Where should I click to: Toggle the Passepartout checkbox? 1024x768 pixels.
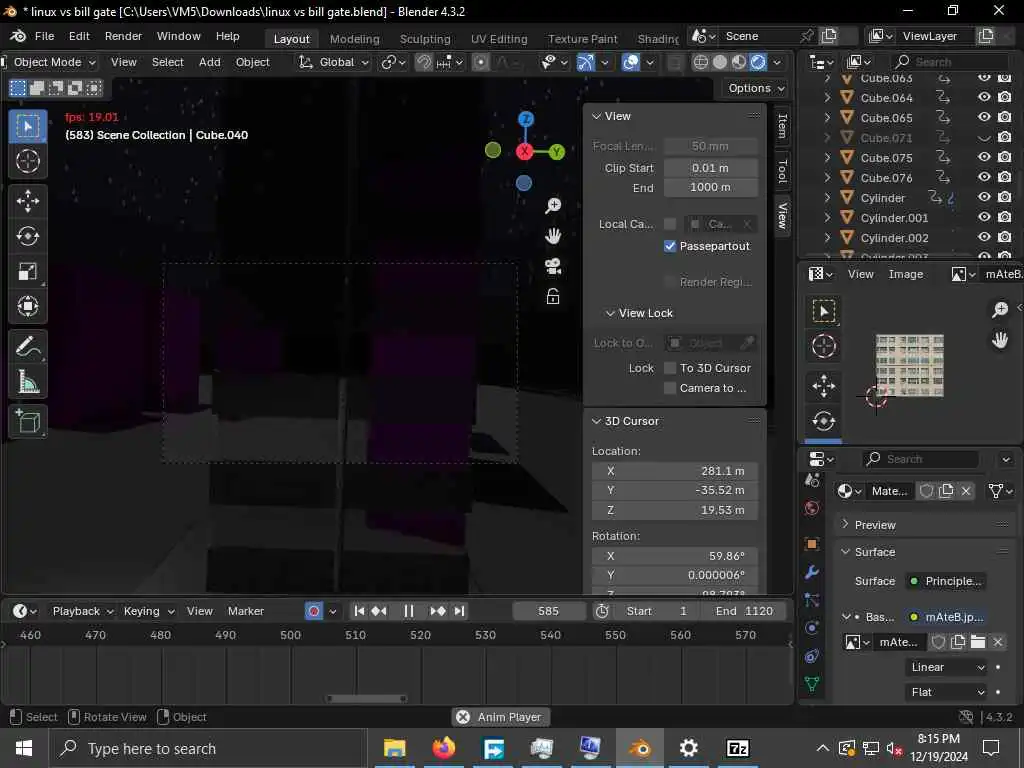(670, 246)
